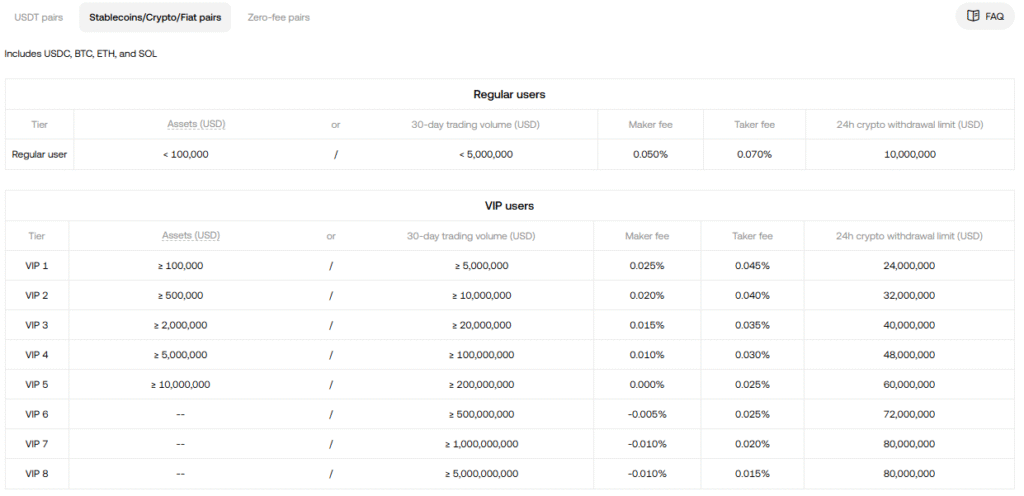The height and width of the screenshot is (496, 1024).
Task: Select the Regular user tier cell
Action: pos(39,155)
